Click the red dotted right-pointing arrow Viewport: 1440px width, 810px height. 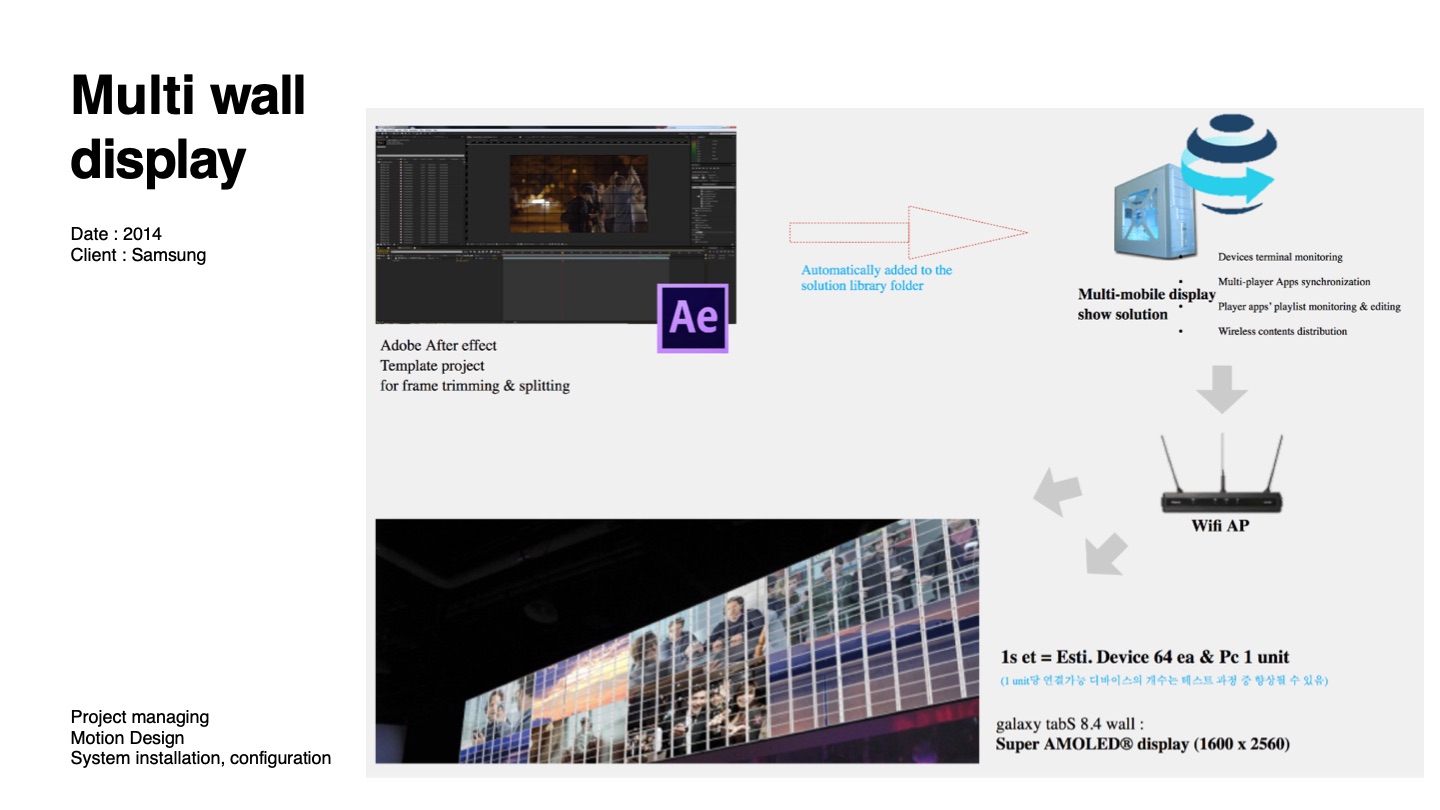tap(908, 232)
